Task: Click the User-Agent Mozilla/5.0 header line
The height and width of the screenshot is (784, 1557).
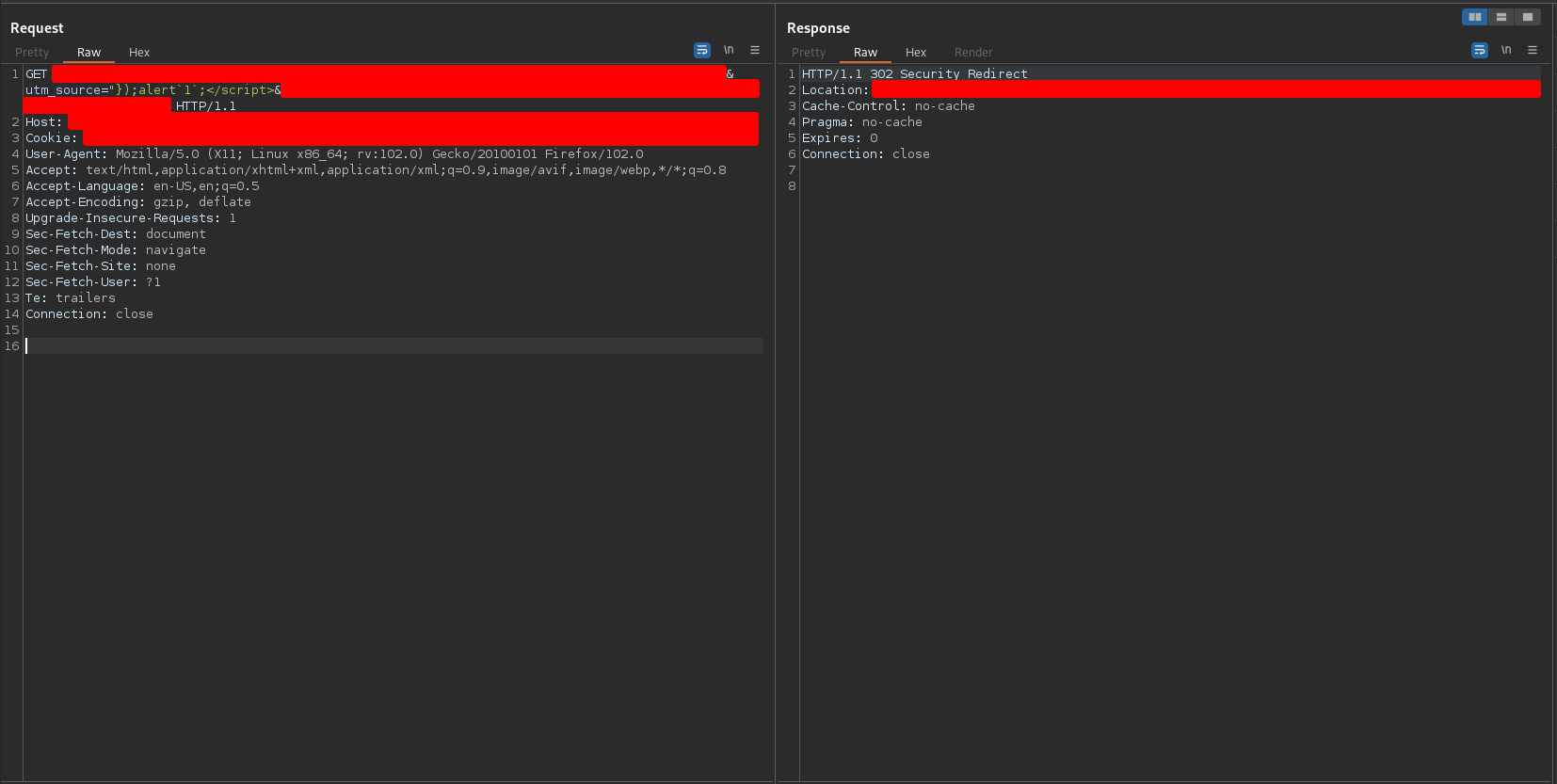Action: coord(334,154)
